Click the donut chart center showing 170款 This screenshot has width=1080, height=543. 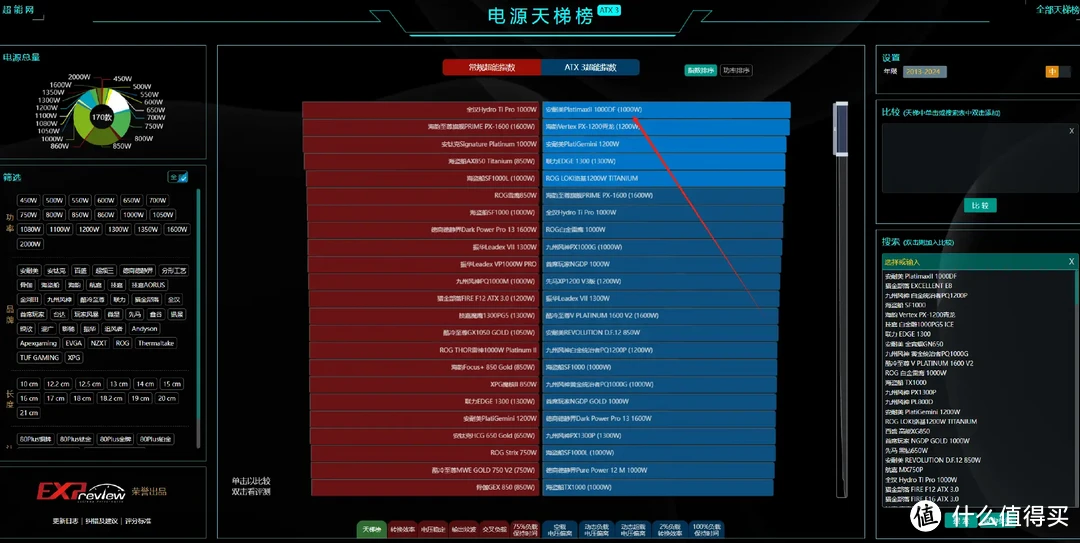[x=102, y=118]
